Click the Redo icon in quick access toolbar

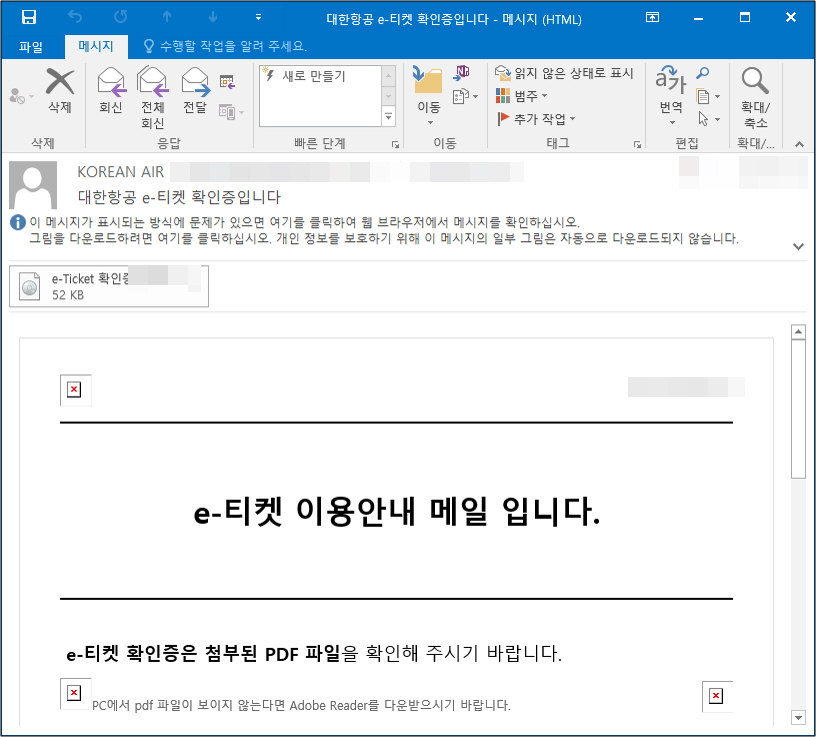click(x=121, y=17)
